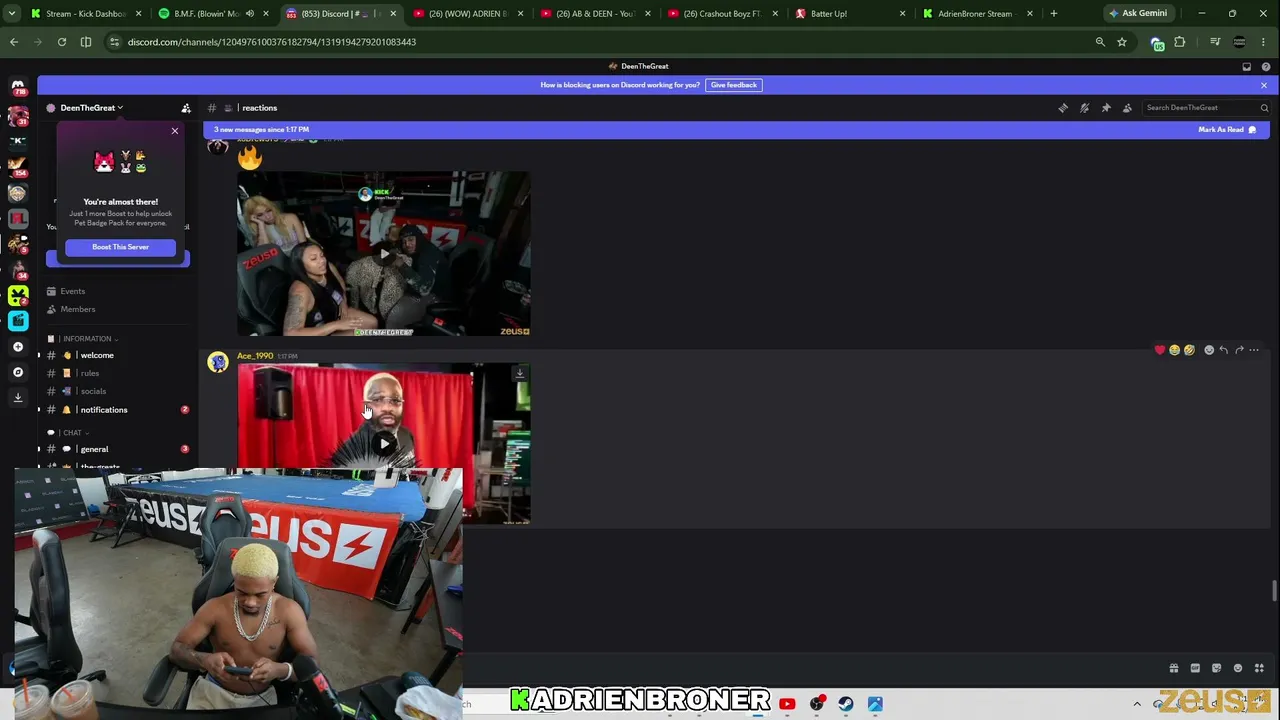Open Threads icon in channel header
This screenshot has width=1280, height=720.
pyautogui.click(x=1063, y=108)
